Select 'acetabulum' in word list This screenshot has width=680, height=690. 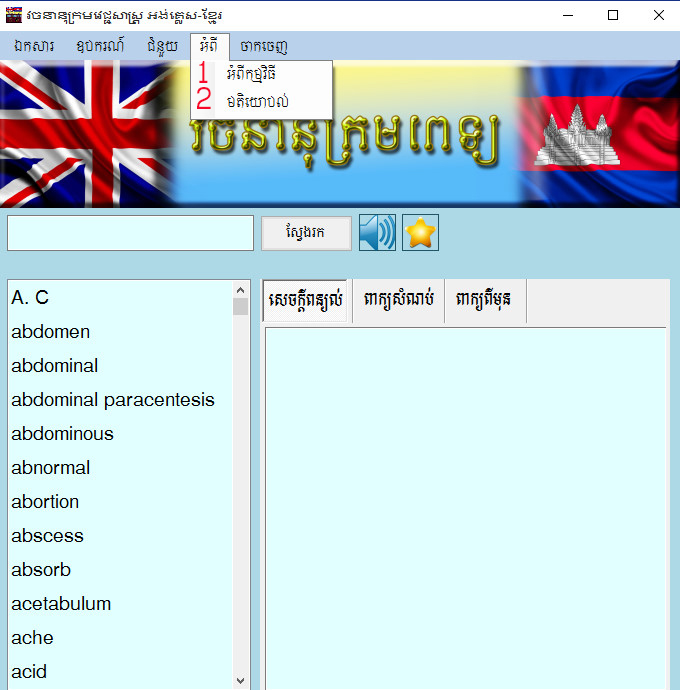pos(120,604)
